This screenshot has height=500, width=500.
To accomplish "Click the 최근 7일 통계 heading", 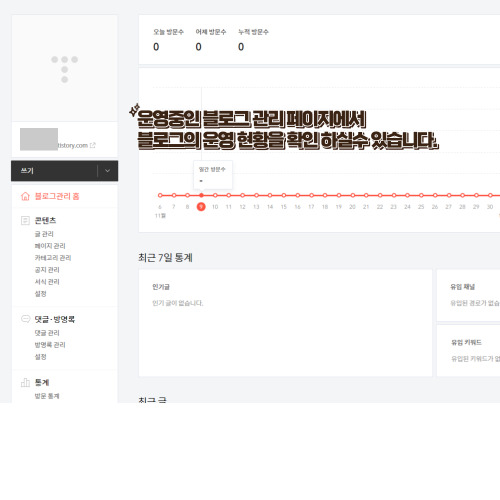I will coord(165,257).
